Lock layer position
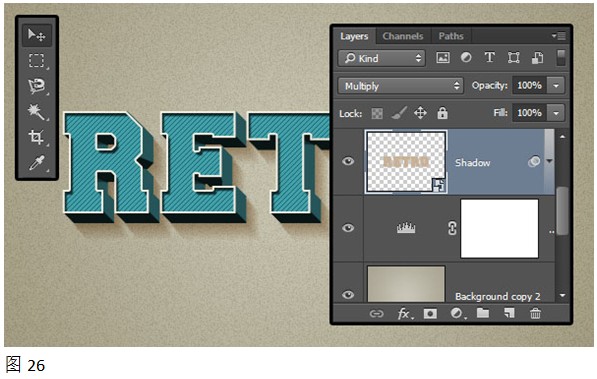Viewport: 597px width, 379px height. (x=420, y=113)
